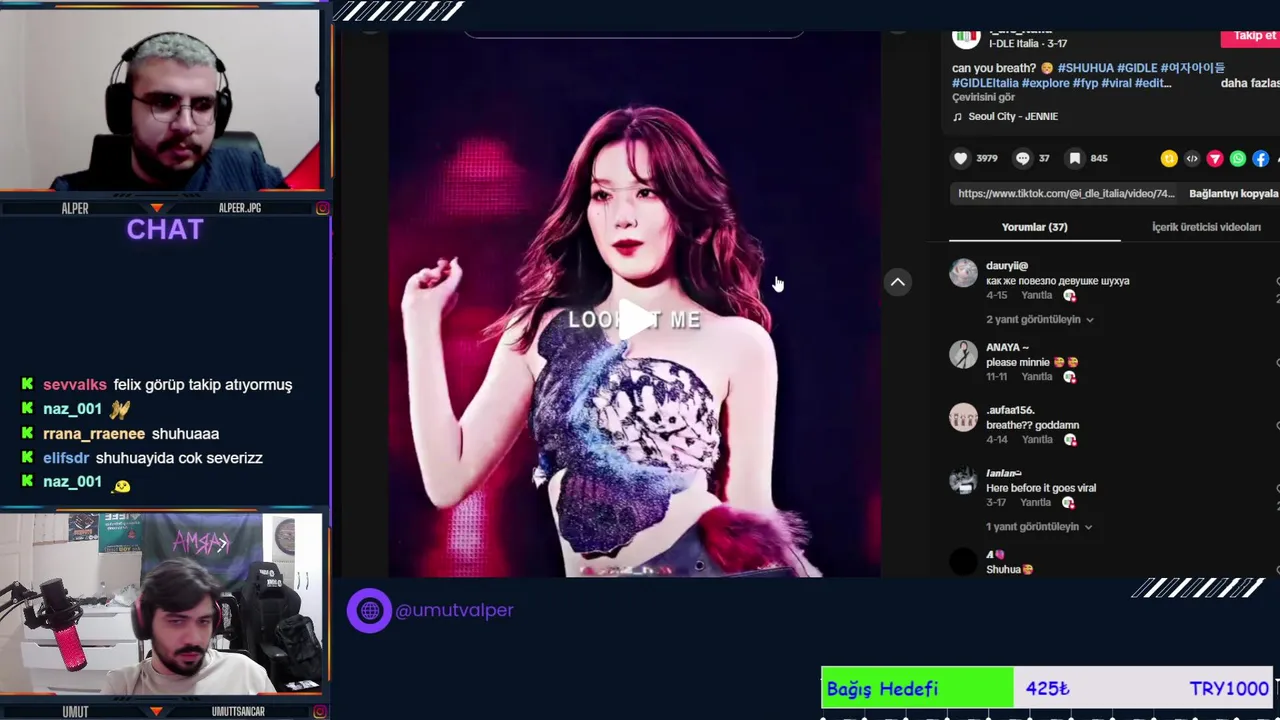This screenshot has height=720, width=1280.
Task: Copy the link with Bağlantıyı kopyala
Action: 1233,193
